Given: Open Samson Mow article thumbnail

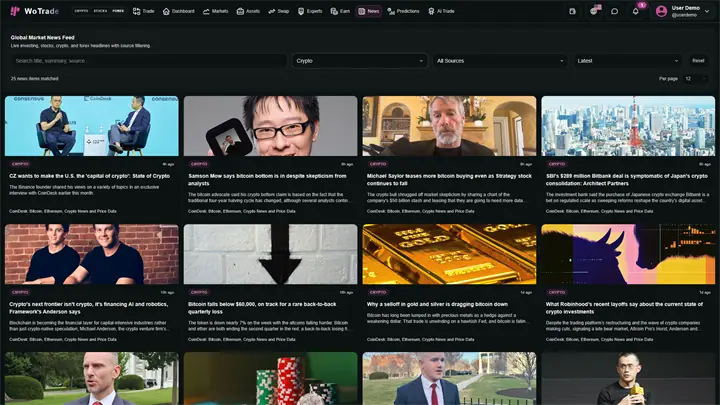Looking at the screenshot, I should pyautogui.click(x=270, y=126).
